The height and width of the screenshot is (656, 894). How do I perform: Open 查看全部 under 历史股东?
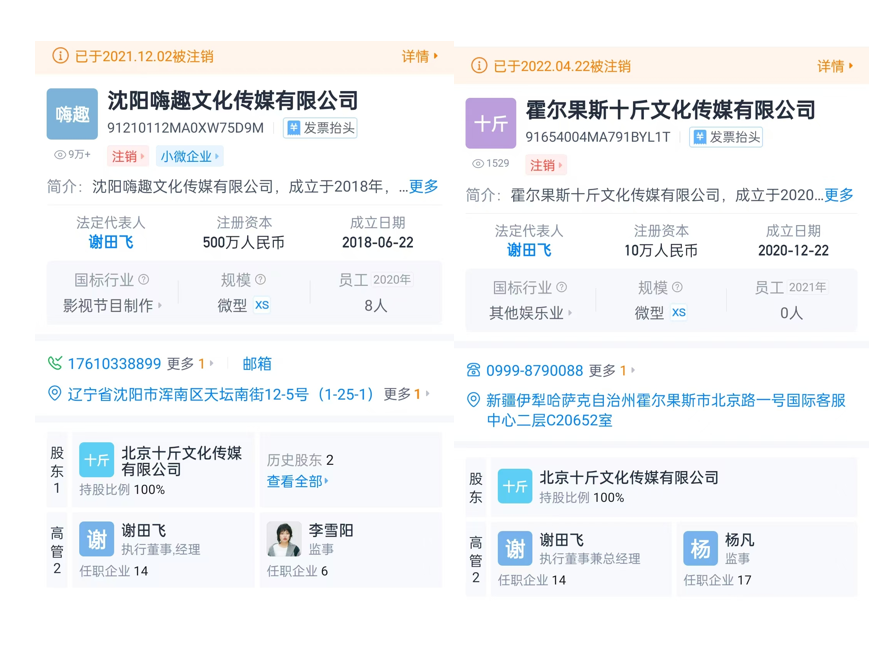pos(298,482)
